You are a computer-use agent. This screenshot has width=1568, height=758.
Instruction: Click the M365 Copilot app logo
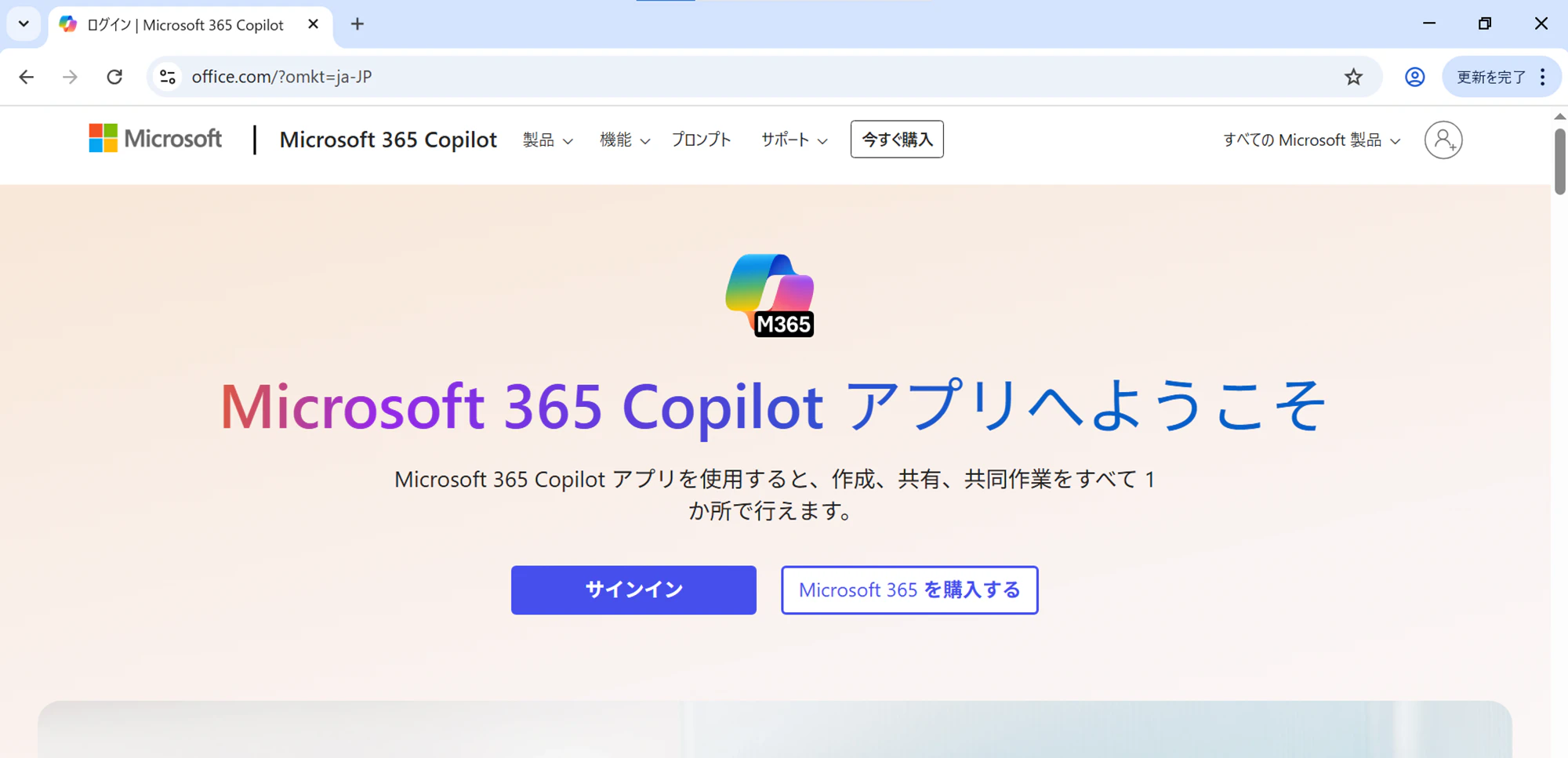770,295
